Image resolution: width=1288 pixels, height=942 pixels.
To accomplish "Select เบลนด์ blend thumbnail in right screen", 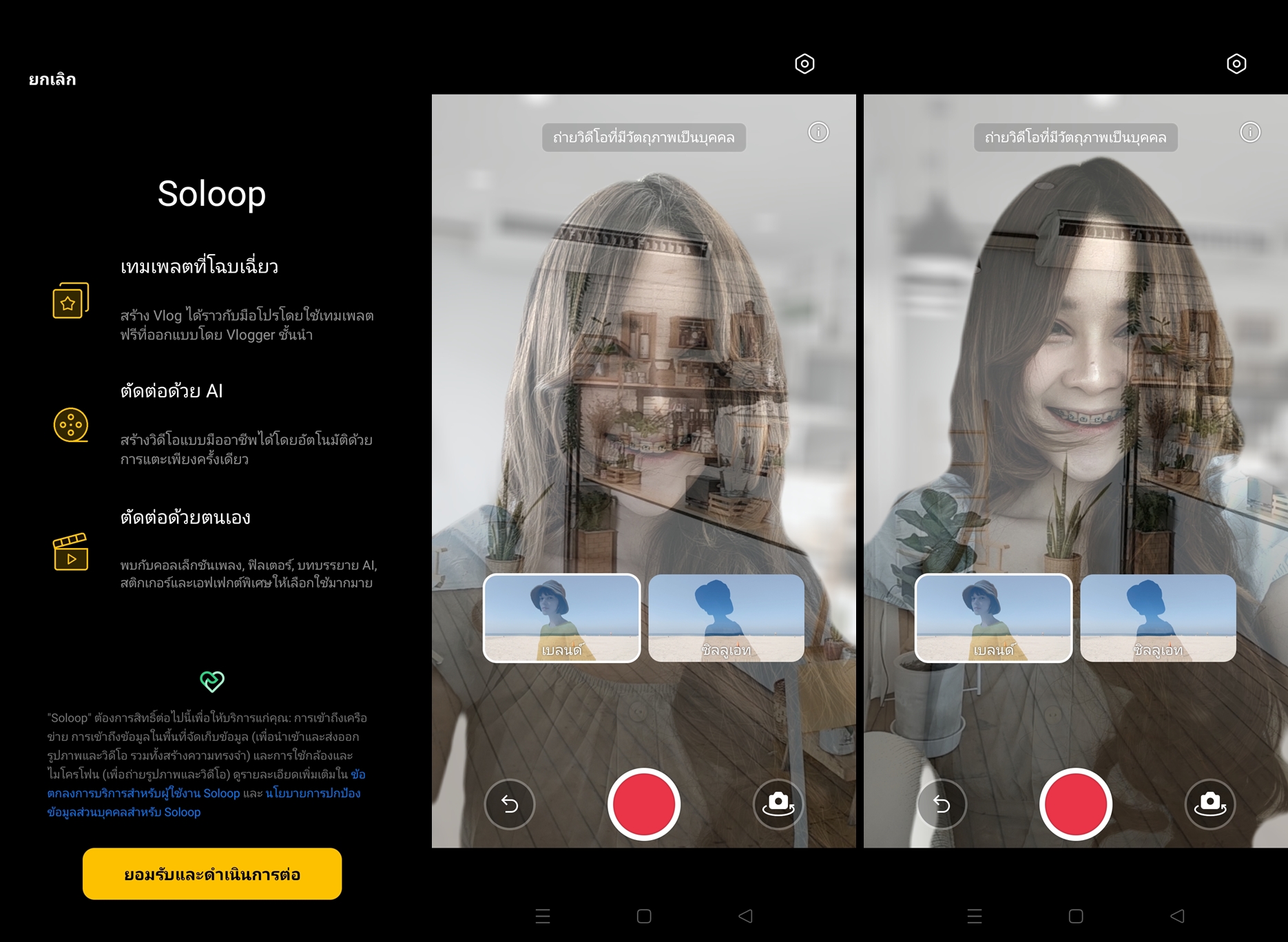I will click(x=994, y=618).
